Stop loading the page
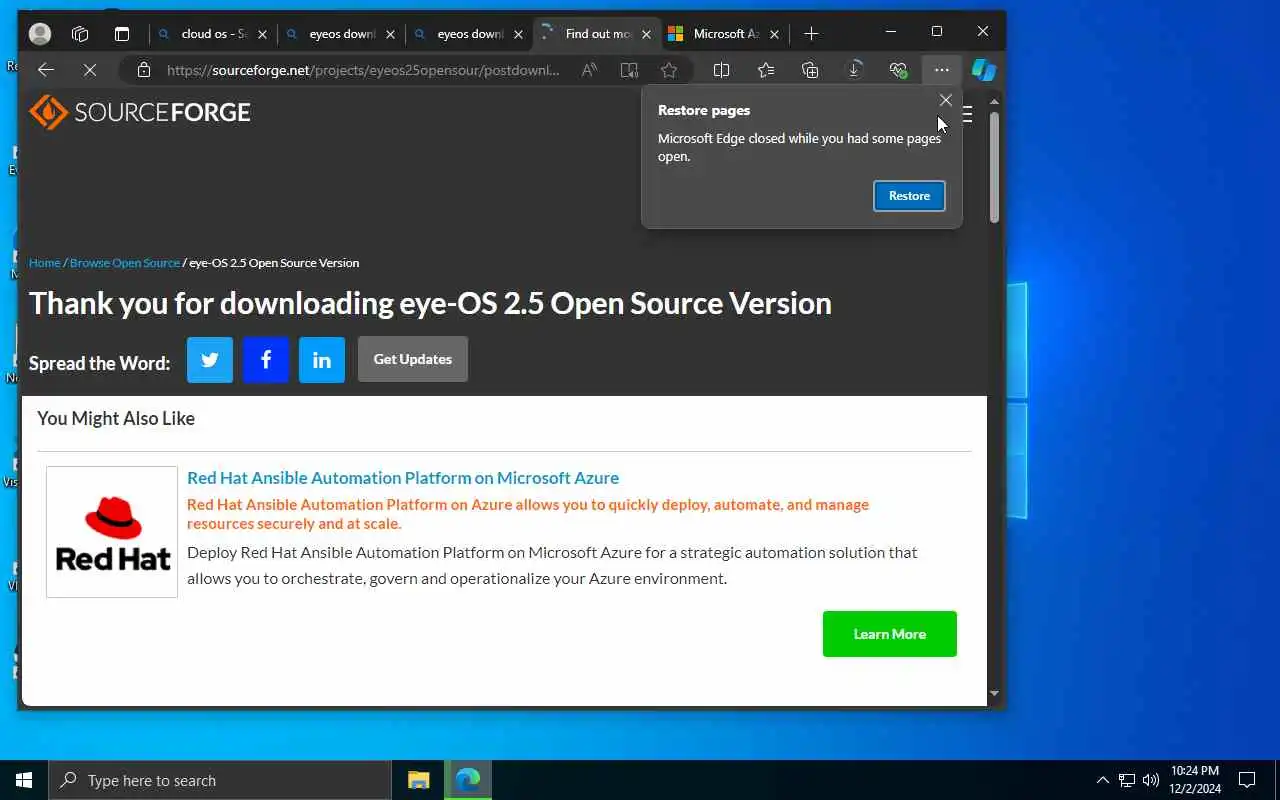 [x=89, y=70]
